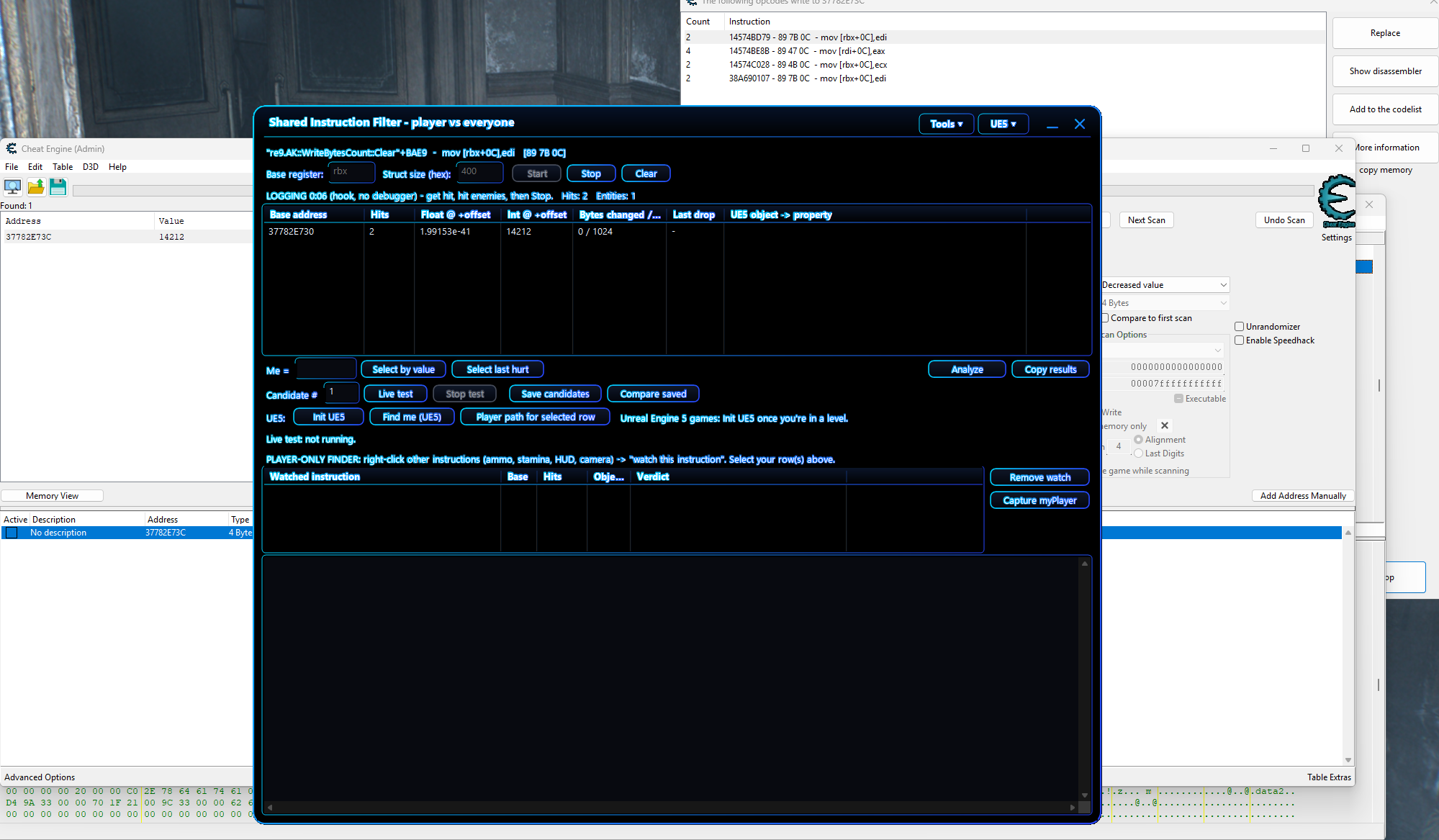Open Memory View button

[x=52, y=496]
